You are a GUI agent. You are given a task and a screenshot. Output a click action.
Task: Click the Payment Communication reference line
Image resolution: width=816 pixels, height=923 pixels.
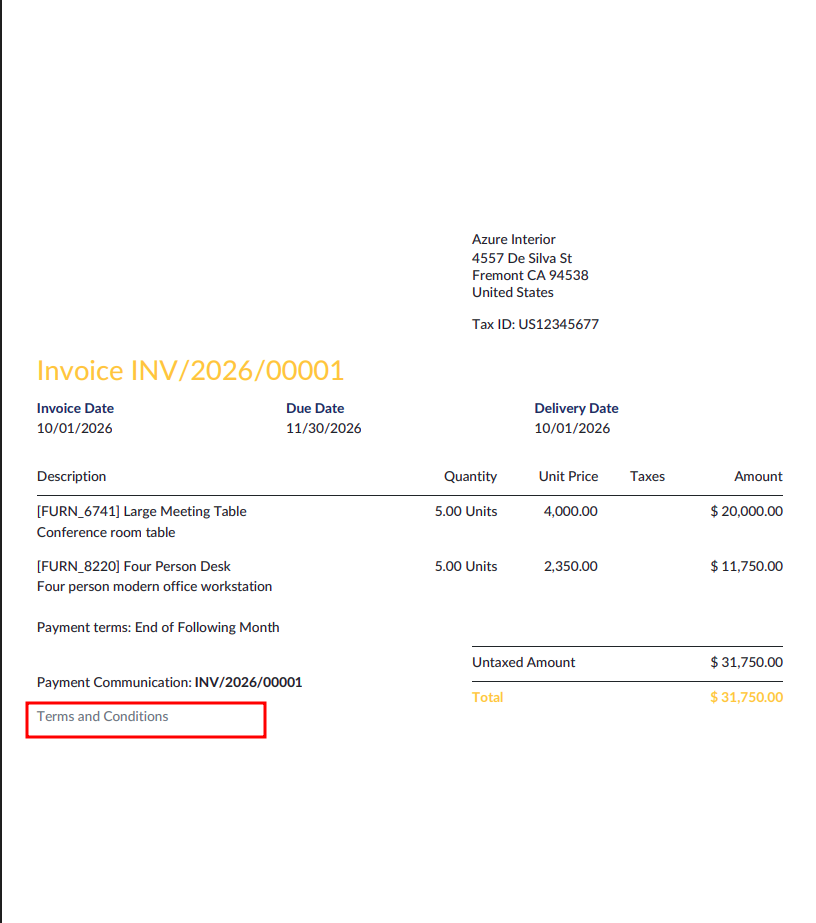(x=170, y=682)
